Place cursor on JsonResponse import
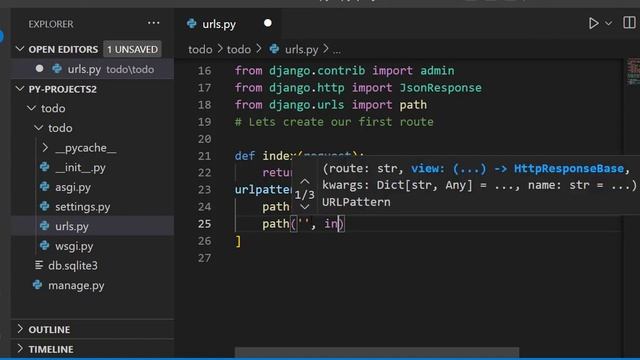Viewport: 640px width, 360px height. click(x=440, y=88)
